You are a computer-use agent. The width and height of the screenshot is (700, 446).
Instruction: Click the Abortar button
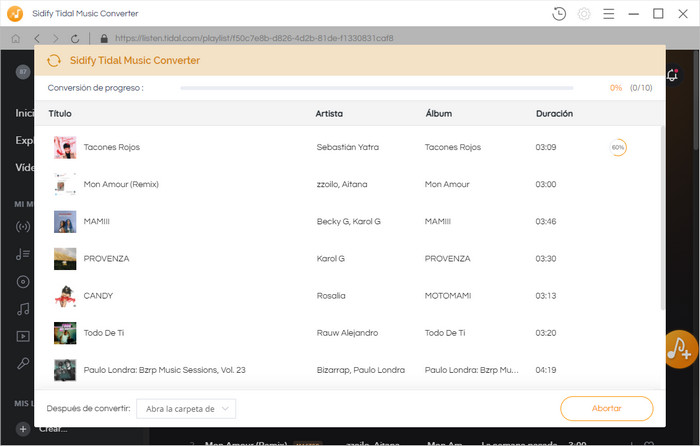tap(607, 408)
